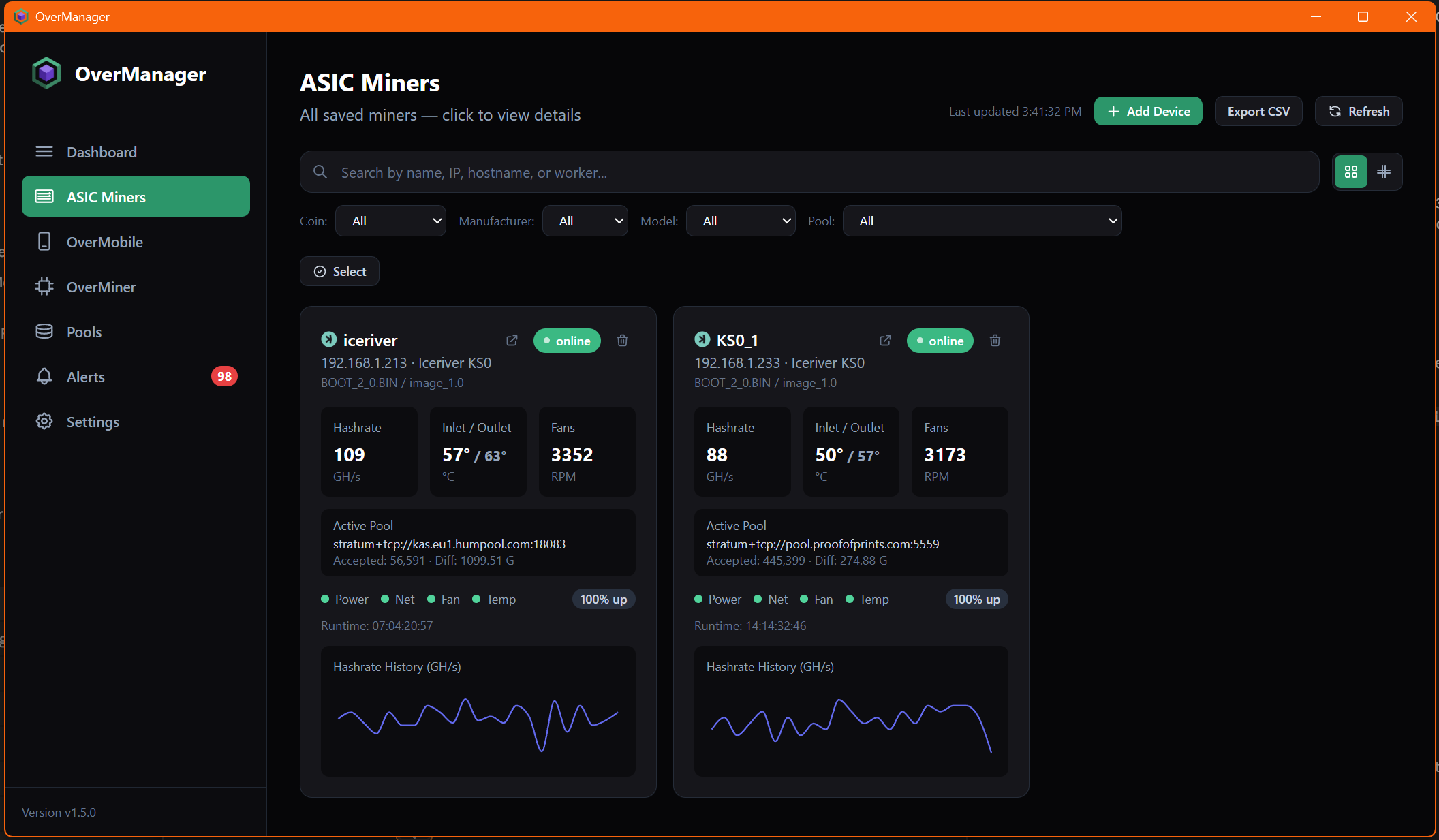Click the iceriver coin icon
This screenshot has height=840, width=1439.
(329, 339)
